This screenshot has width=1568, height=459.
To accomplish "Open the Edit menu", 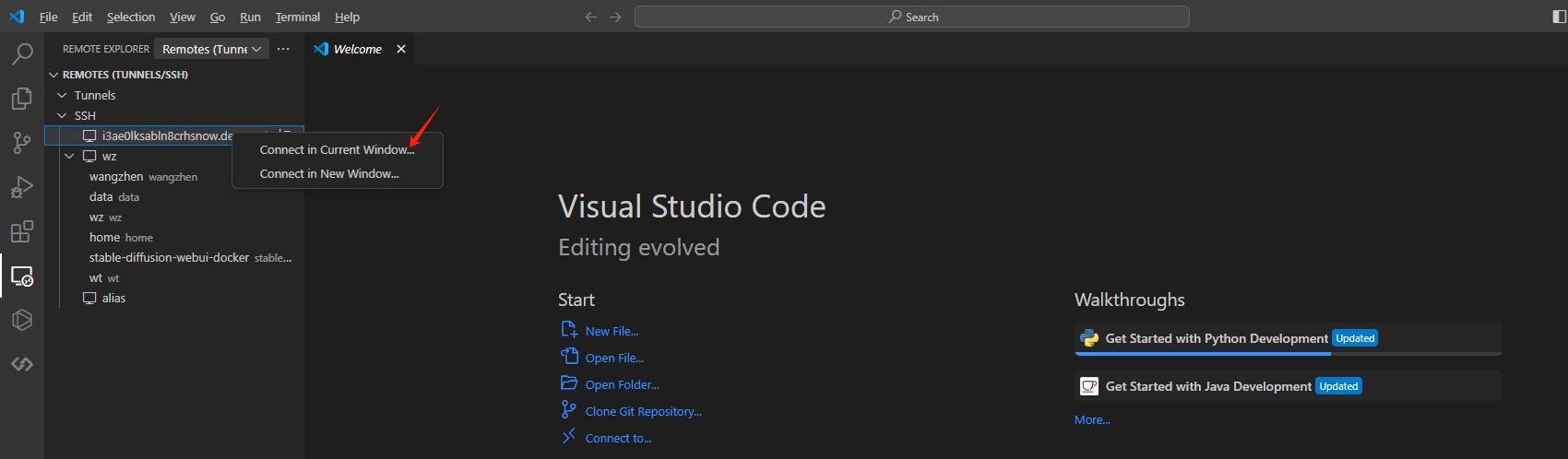I will point(82,17).
